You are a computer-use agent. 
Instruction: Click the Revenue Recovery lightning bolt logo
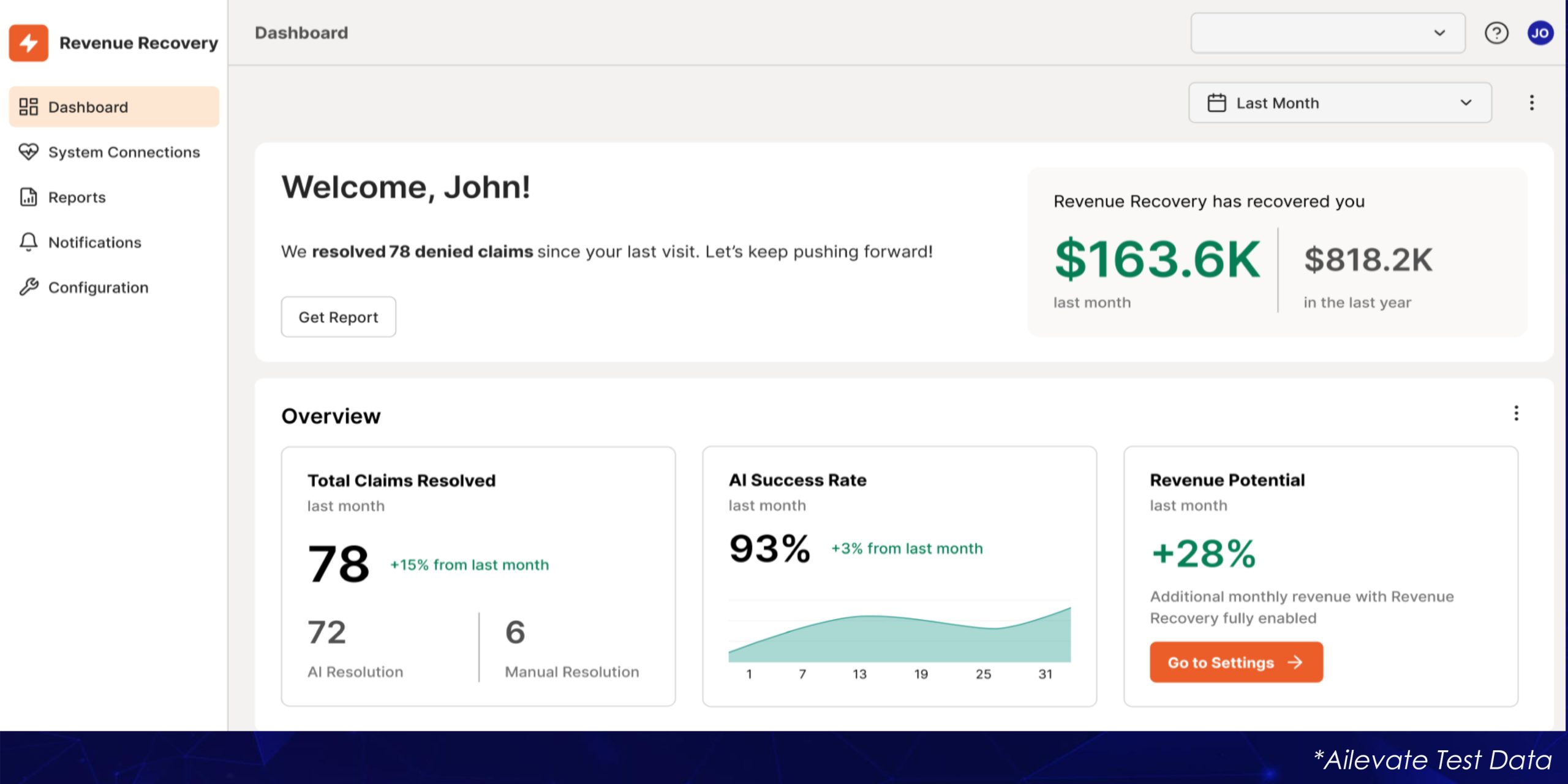tap(28, 43)
